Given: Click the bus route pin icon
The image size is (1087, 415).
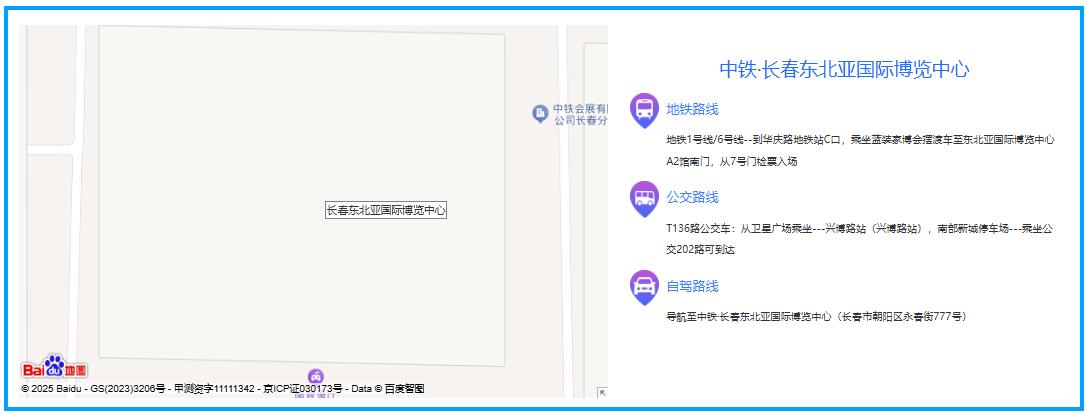Looking at the screenshot, I should click(x=644, y=197).
